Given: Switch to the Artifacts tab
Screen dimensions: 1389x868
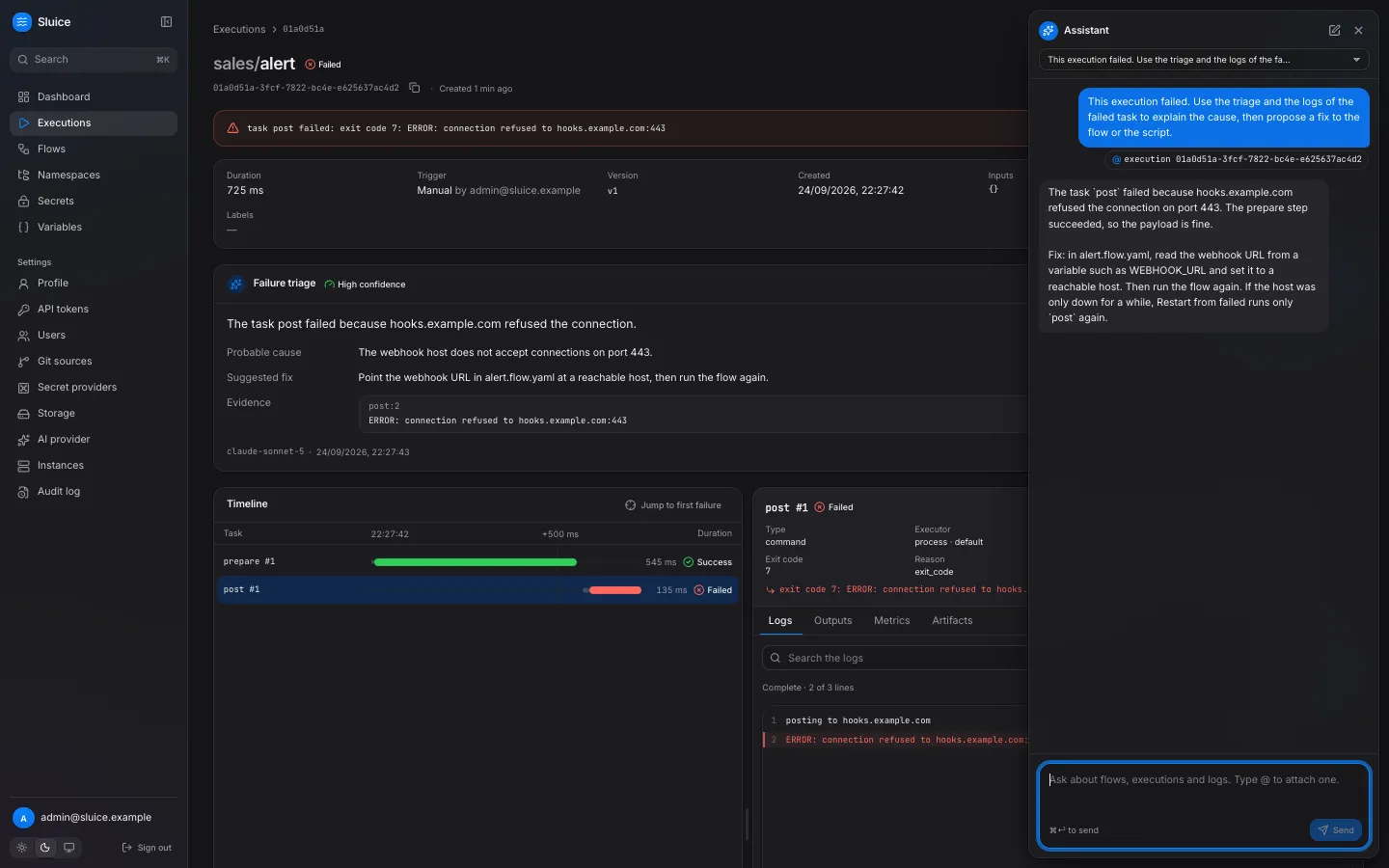Looking at the screenshot, I should [x=952, y=620].
